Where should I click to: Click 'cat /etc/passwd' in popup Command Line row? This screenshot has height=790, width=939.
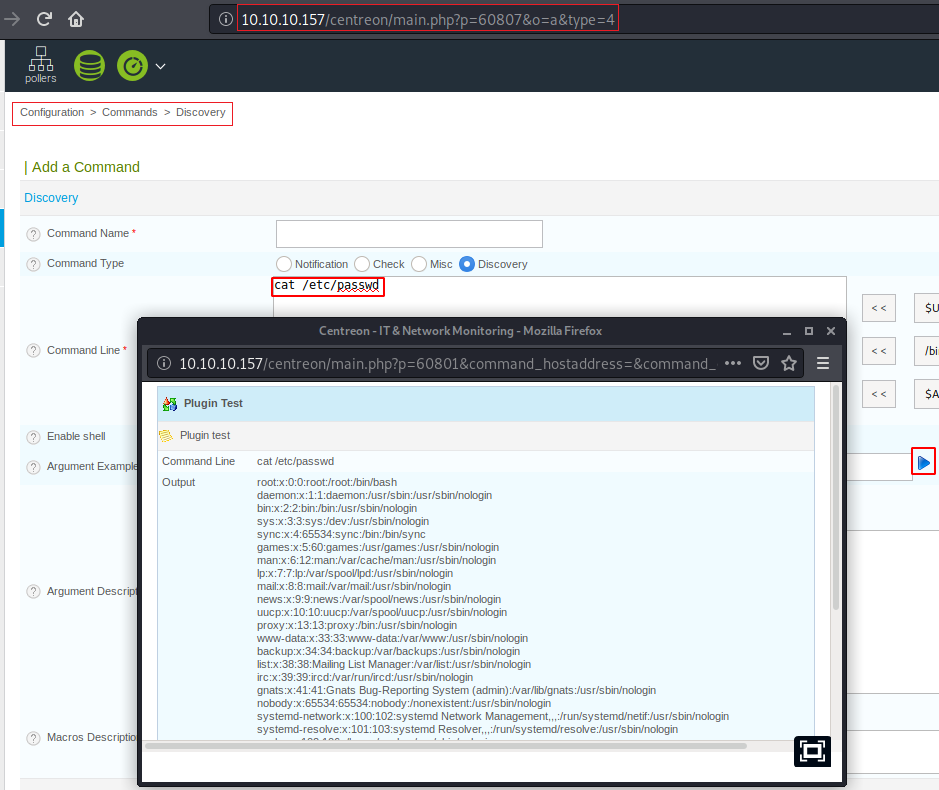click(295, 461)
